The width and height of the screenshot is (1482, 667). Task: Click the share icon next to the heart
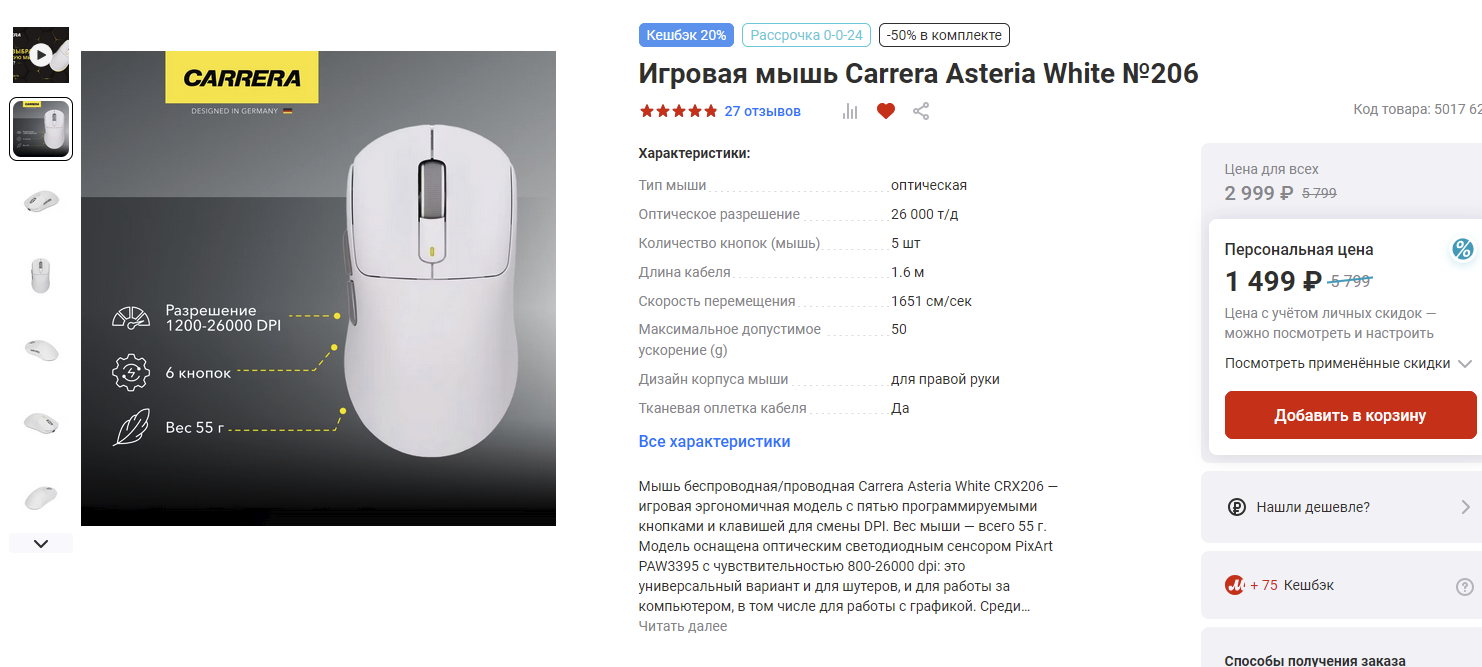pyautogui.click(x=921, y=111)
